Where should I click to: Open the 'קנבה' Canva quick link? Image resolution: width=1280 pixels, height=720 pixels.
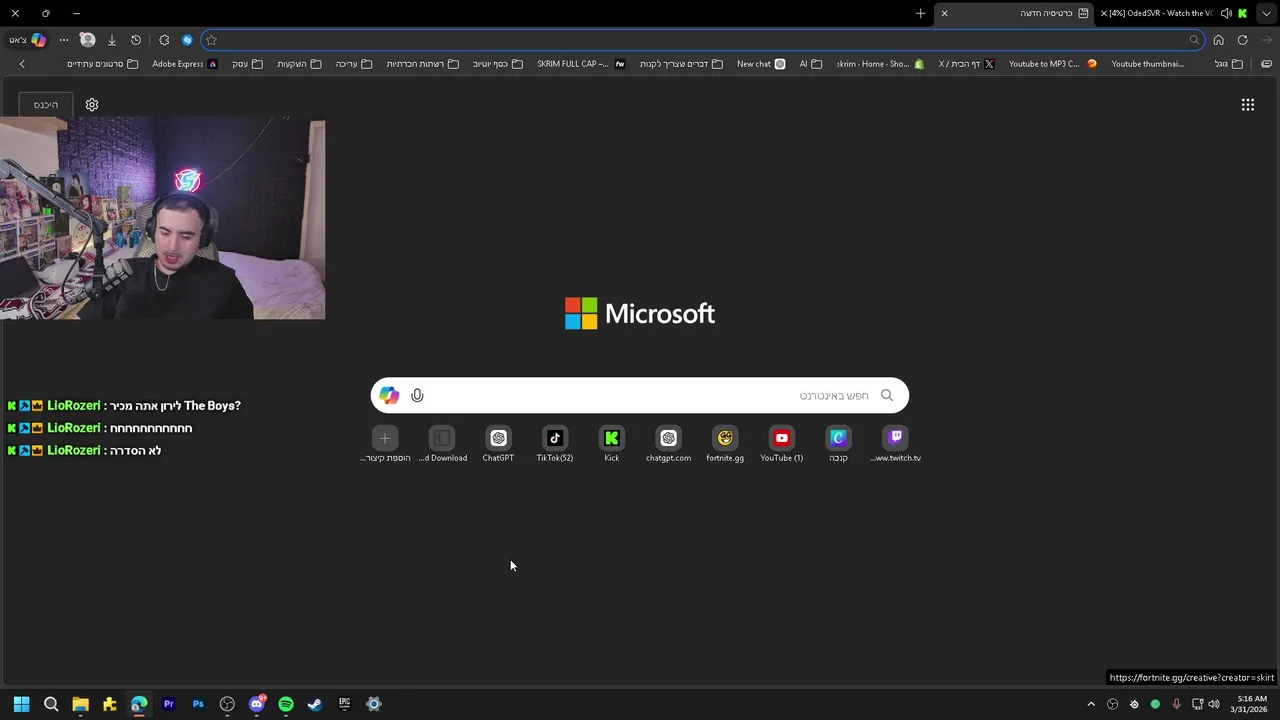click(x=838, y=444)
